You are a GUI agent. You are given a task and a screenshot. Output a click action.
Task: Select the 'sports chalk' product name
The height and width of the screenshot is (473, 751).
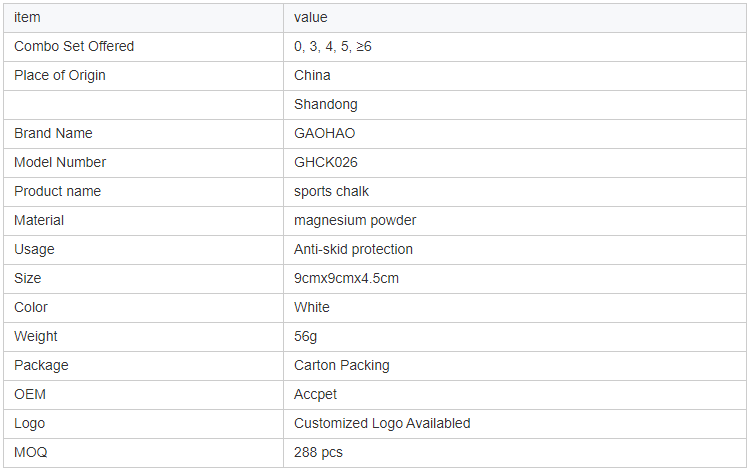[331, 191]
